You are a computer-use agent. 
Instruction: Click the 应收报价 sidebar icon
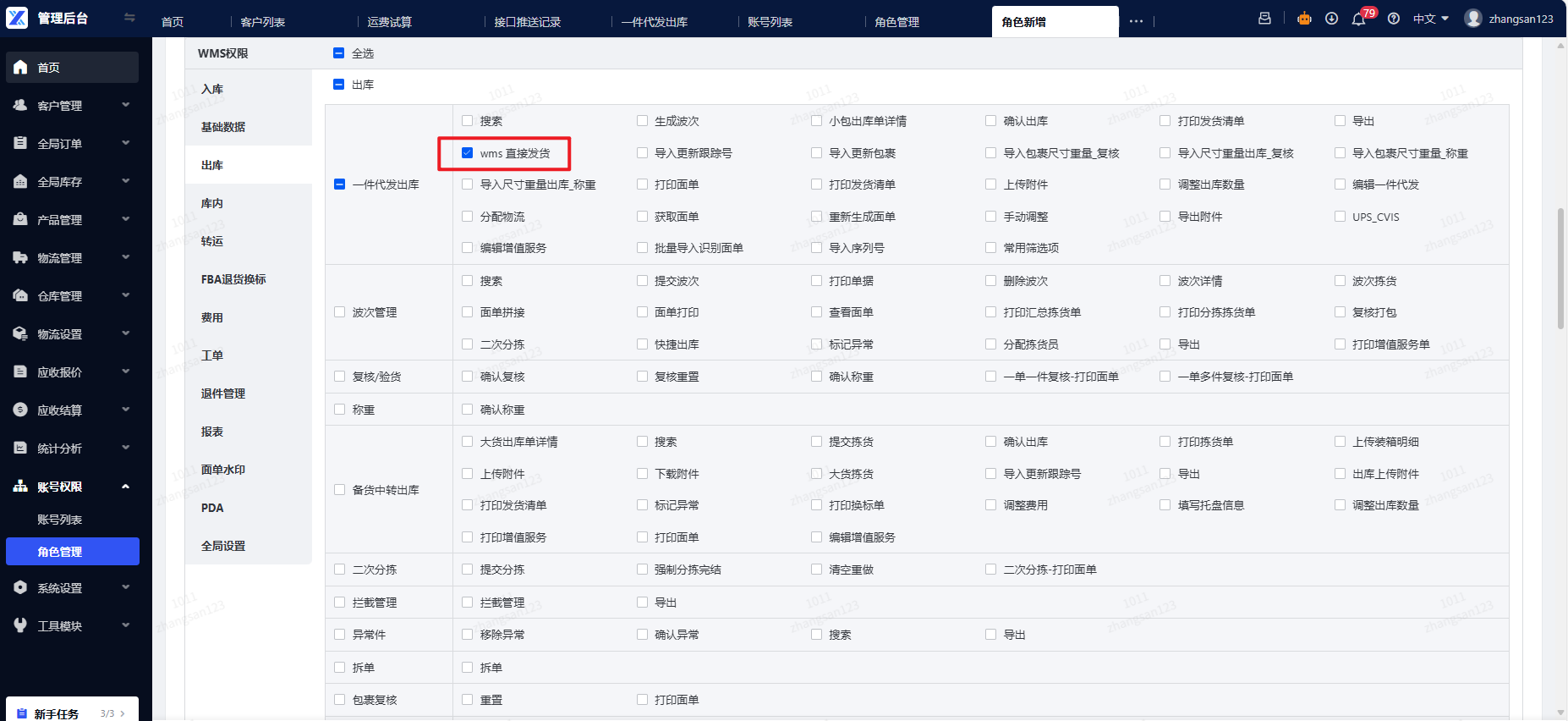pos(20,372)
